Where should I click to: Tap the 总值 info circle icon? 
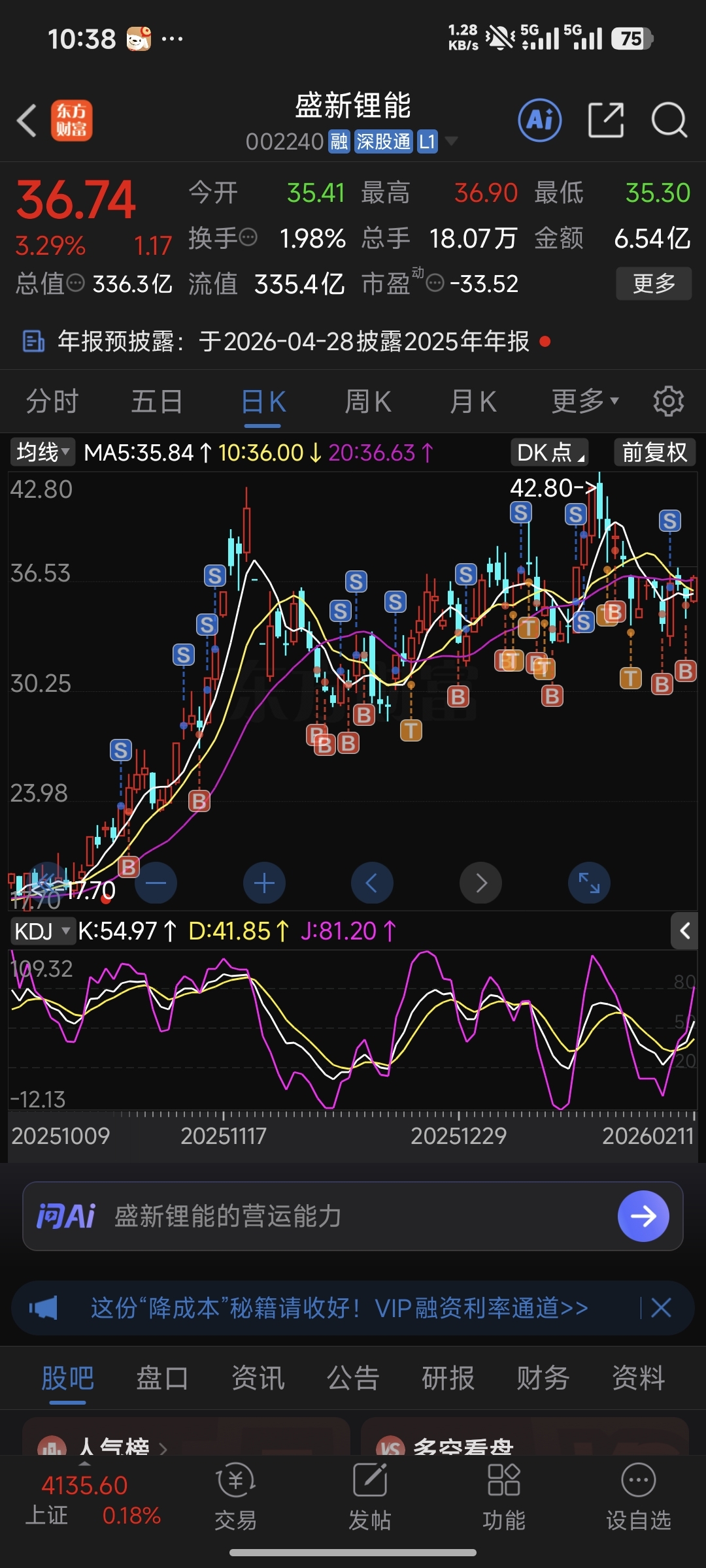click(x=76, y=284)
